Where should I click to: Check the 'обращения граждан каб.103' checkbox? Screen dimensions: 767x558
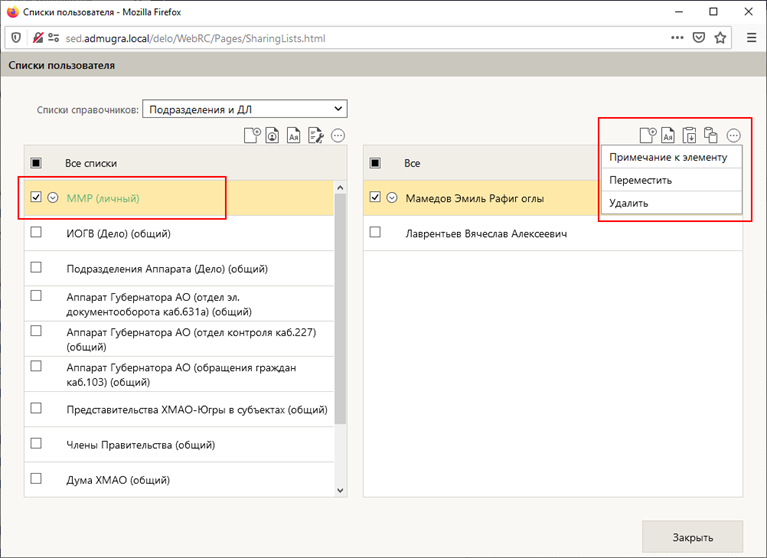36,366
